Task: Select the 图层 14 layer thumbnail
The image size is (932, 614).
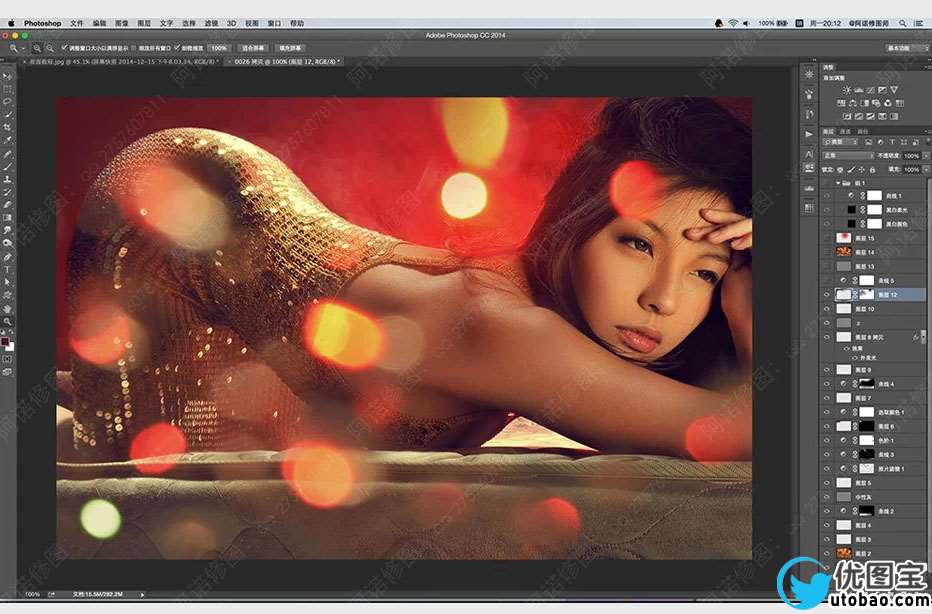Action: tap(844, 253)
